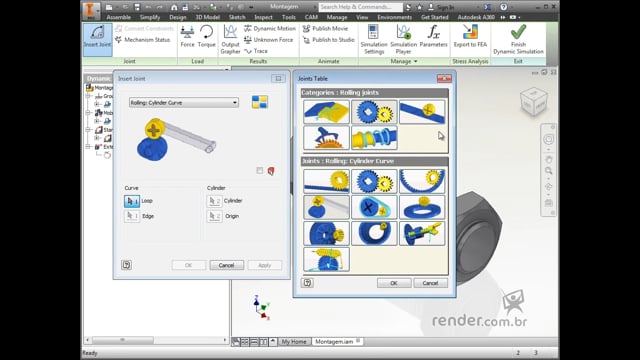The image size is (640, 360).
Task: Finish Dynamic Simulation with green checkmark
Action: pos(518,39)
